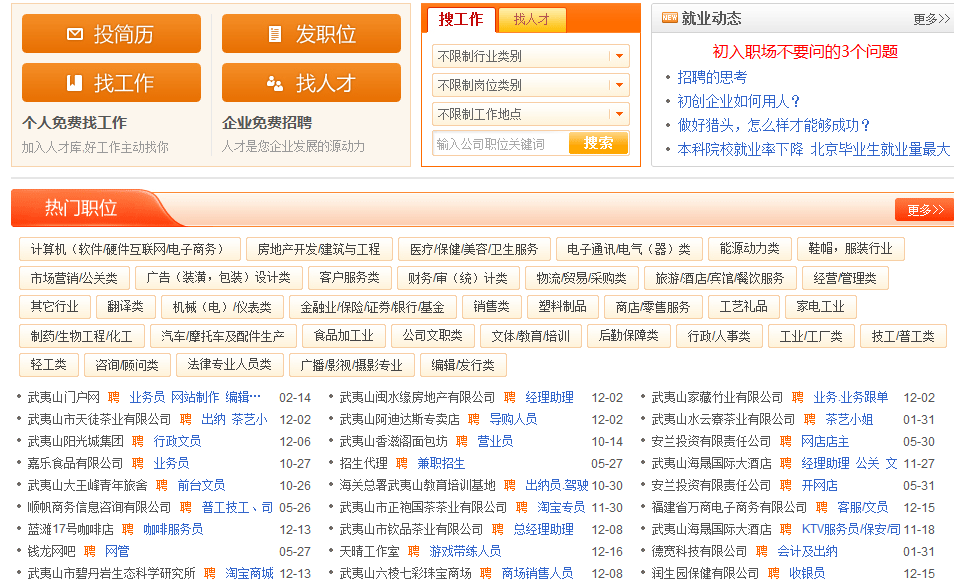Select category 行政/人事类

coord(719,336)
